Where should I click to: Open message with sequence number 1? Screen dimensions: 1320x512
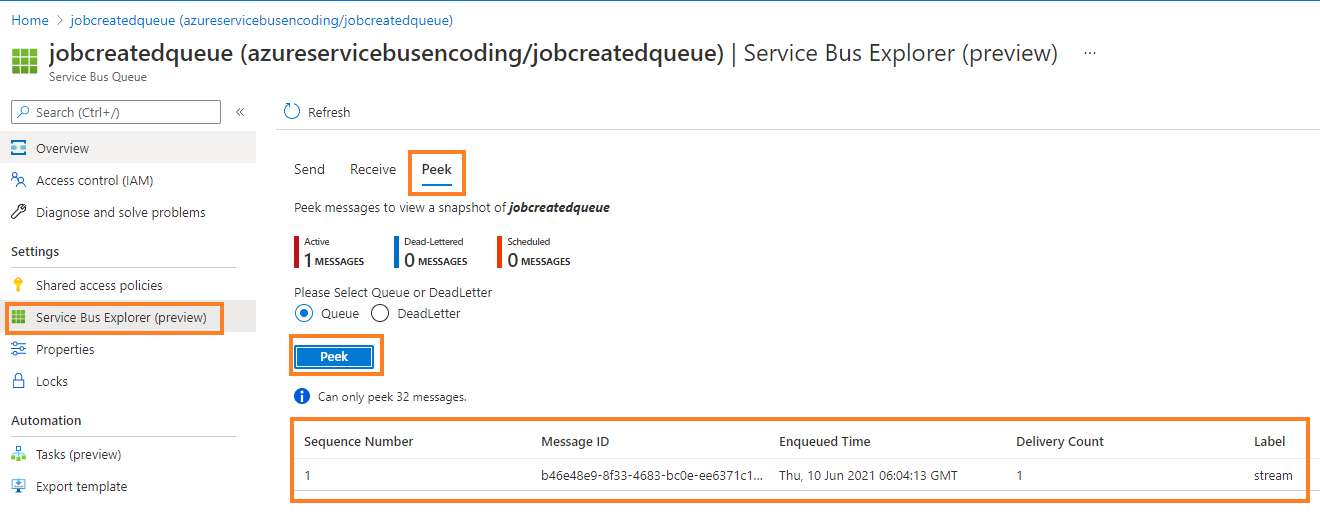pyautogui.click(x=308, y=475)
